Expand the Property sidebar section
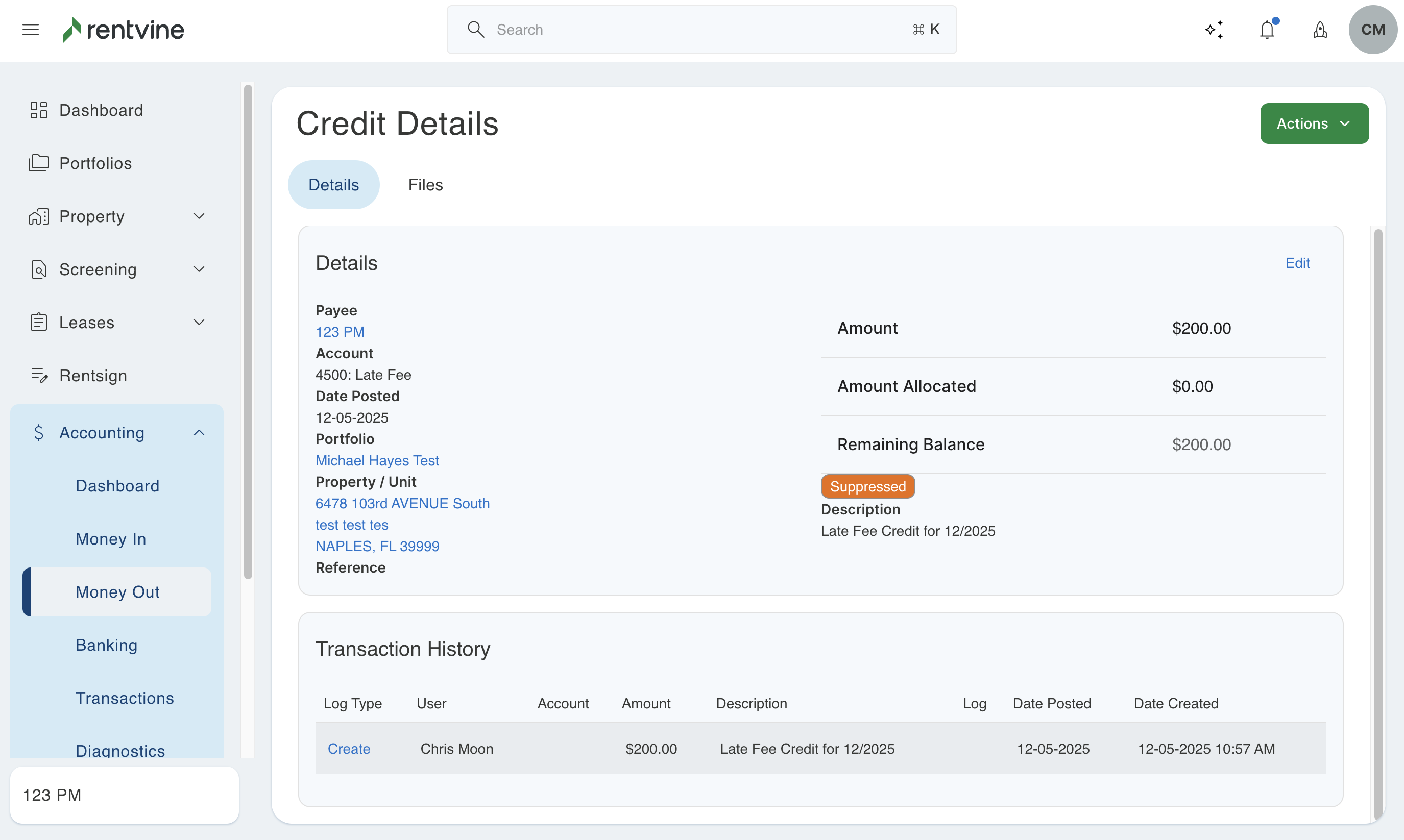This screenshot has width=1404, height=840. (199, 216)
